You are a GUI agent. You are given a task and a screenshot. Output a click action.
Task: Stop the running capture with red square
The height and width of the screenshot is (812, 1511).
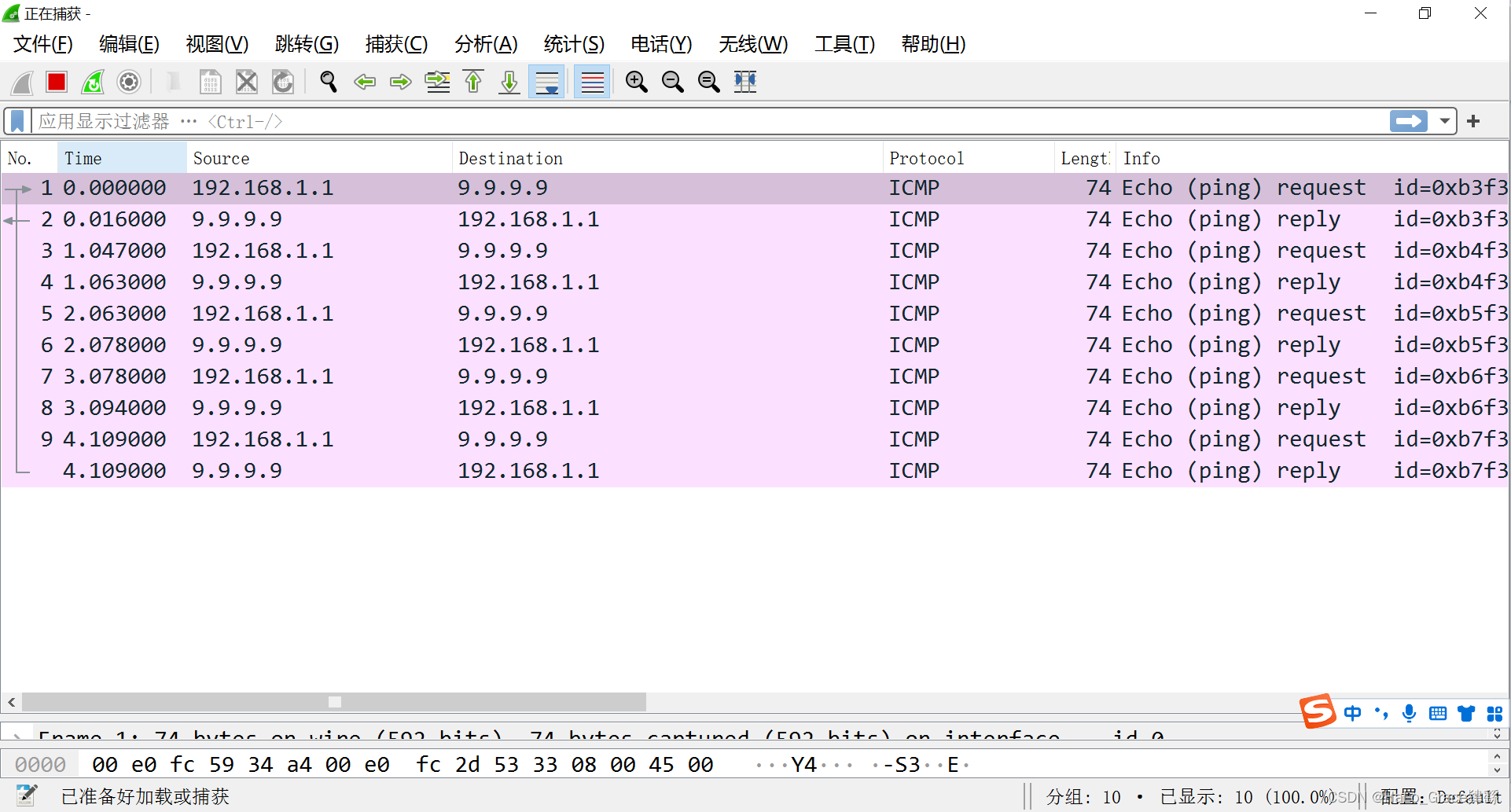(57, 82)
